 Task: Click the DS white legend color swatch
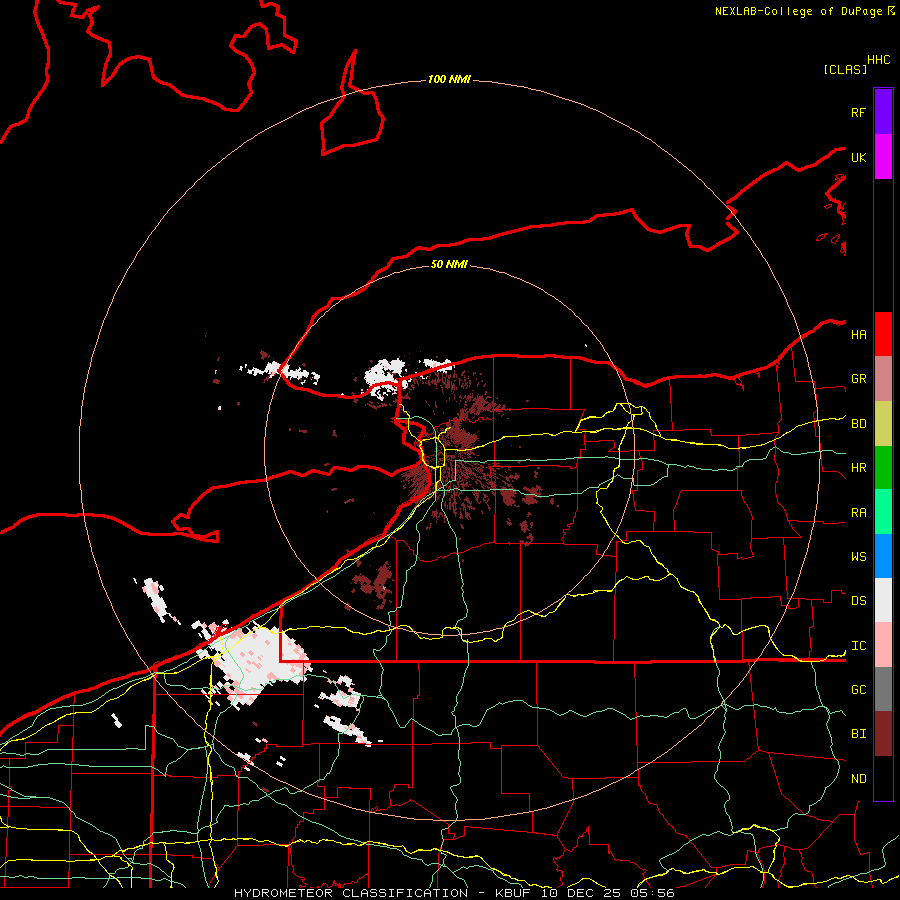pos(883,600)
